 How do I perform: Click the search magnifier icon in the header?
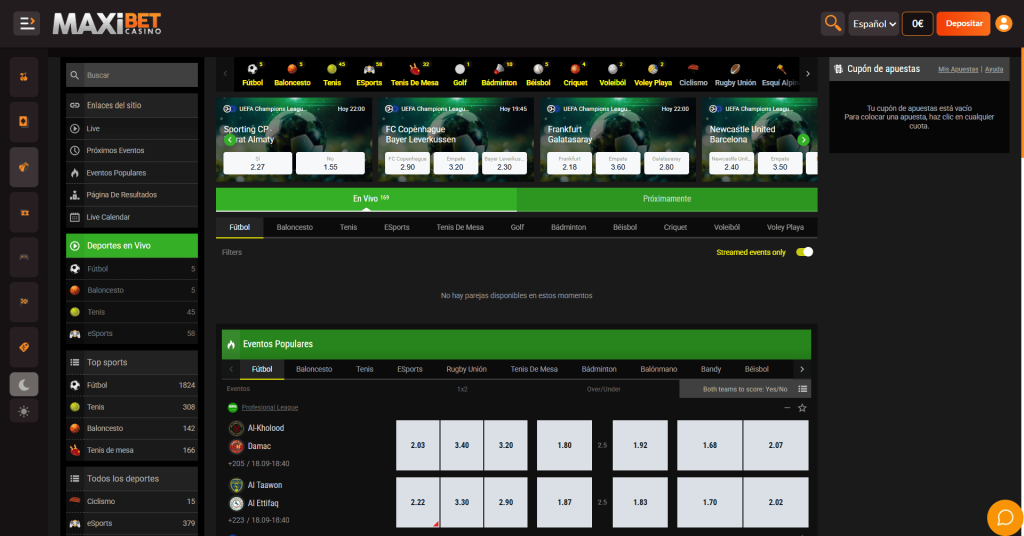click(832, 23)
